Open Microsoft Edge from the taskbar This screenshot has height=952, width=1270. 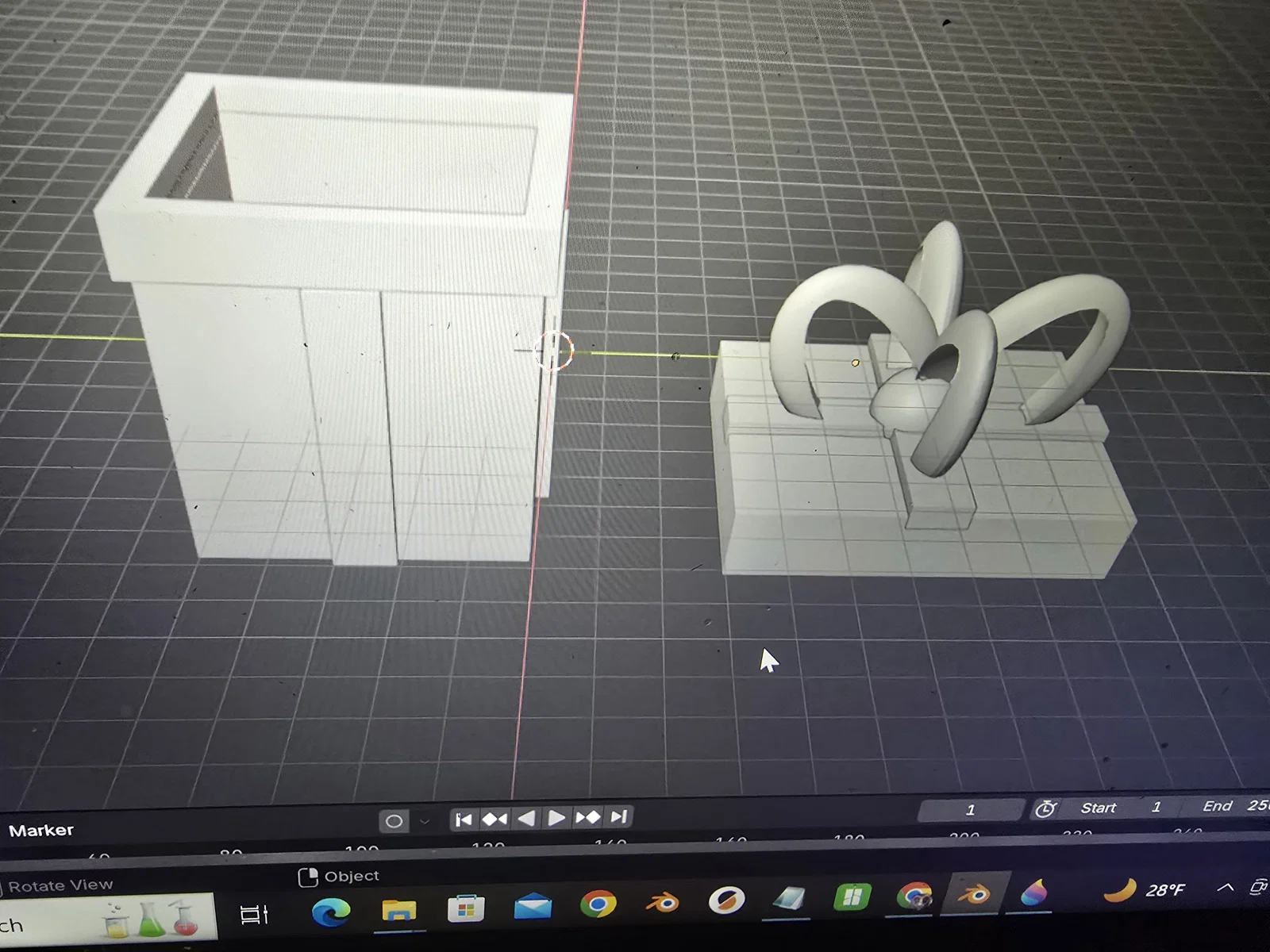click(x=330, y=912)
